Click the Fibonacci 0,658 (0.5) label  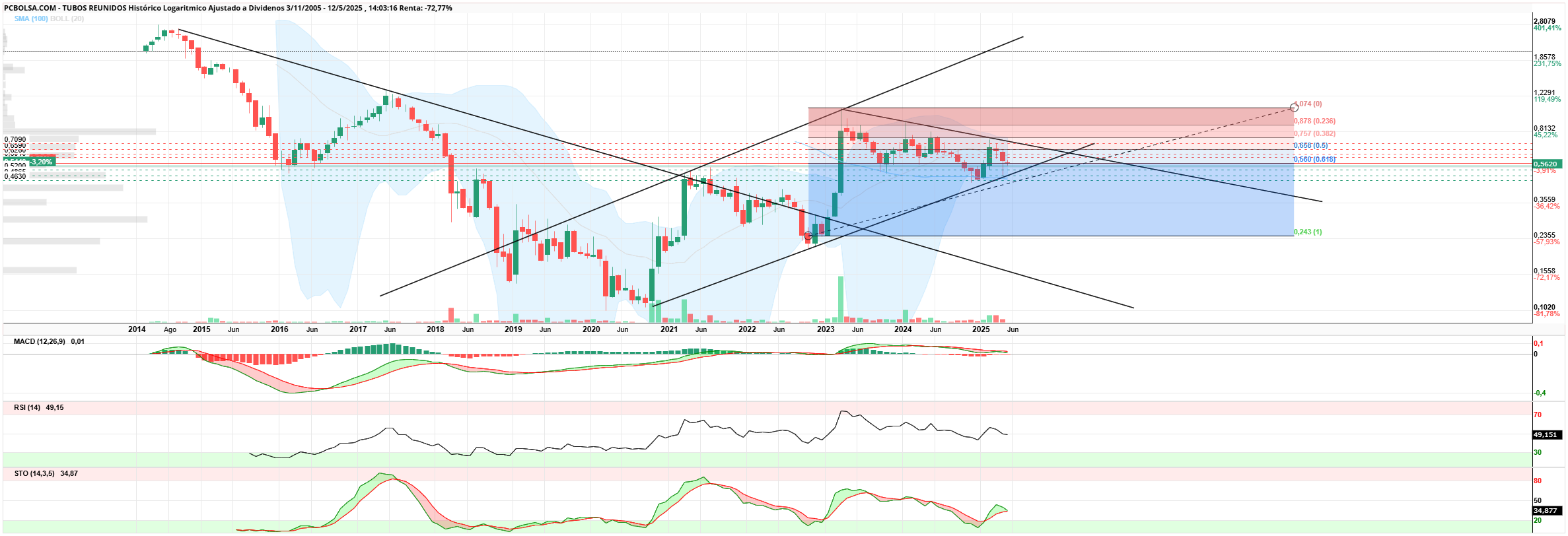[x=1311, y=146]
